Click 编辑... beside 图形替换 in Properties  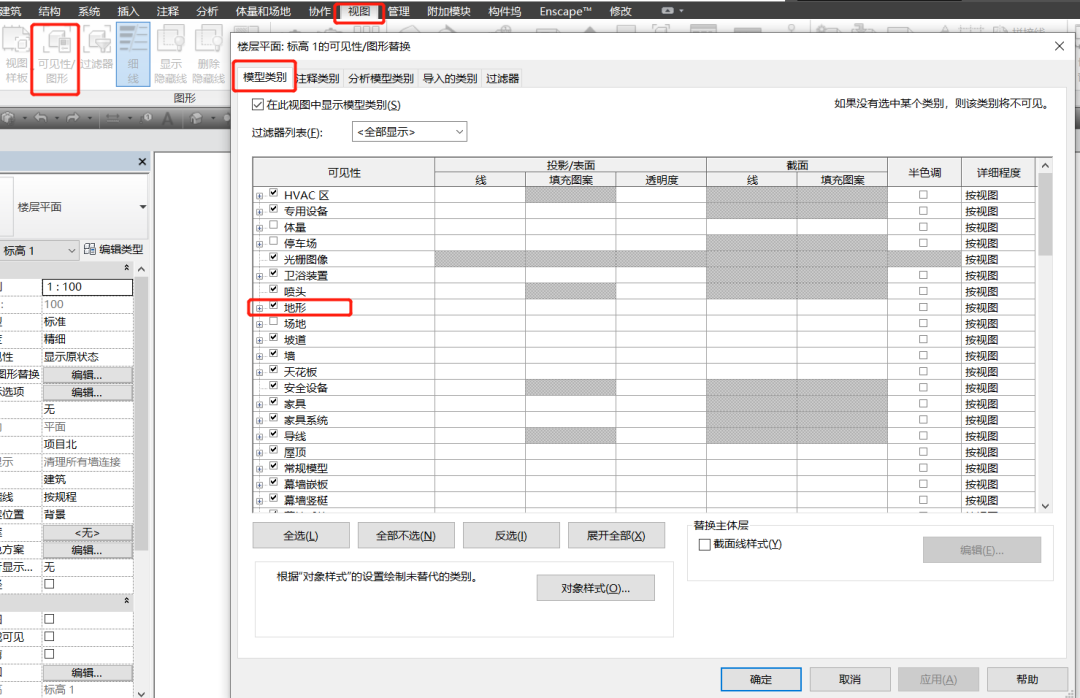pos(87,375)
